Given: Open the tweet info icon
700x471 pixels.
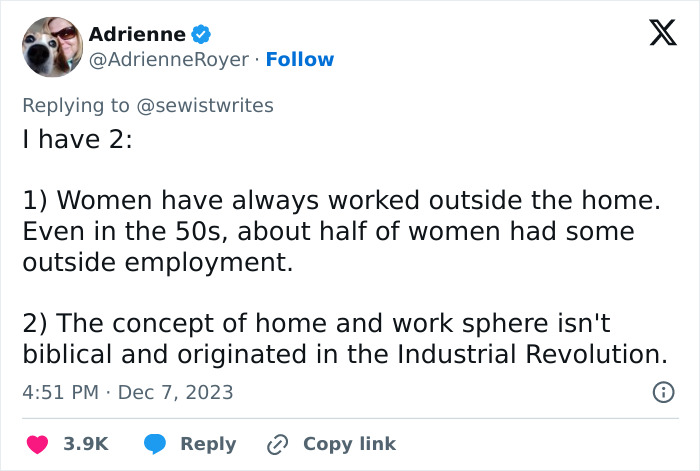Looking at the screenshot, I should (662, 393).
